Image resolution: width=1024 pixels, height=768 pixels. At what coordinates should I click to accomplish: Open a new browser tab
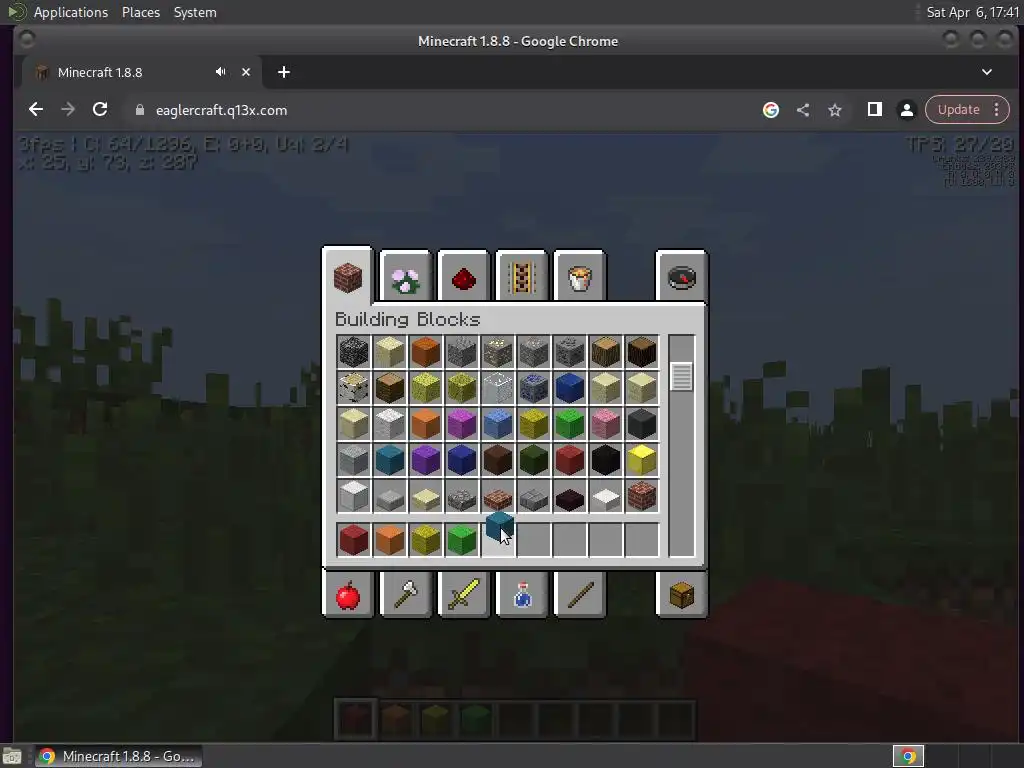coord(283,72)
